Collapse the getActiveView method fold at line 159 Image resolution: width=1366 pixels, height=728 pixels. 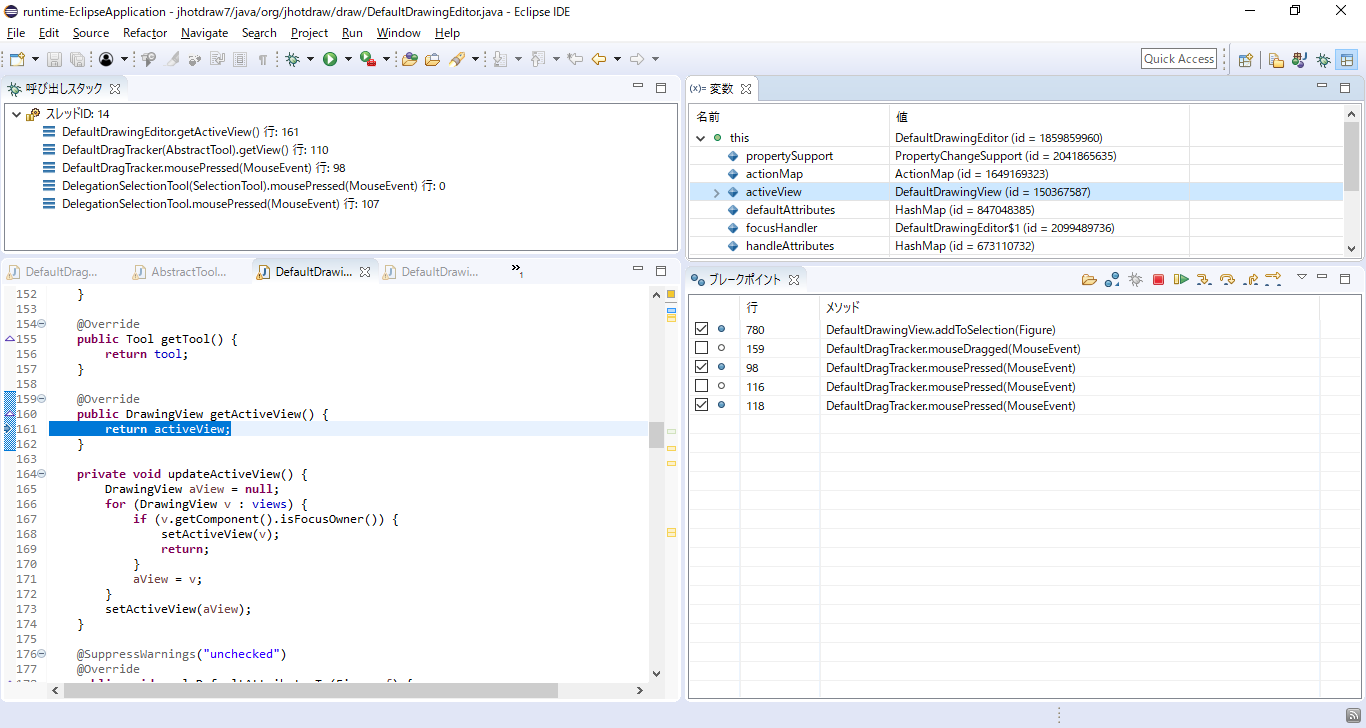click(42, 399)
